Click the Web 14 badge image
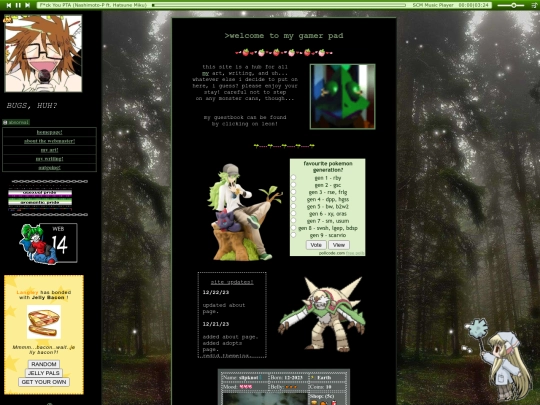This screenshot has height=405, width=540. (x=49, y=243)
